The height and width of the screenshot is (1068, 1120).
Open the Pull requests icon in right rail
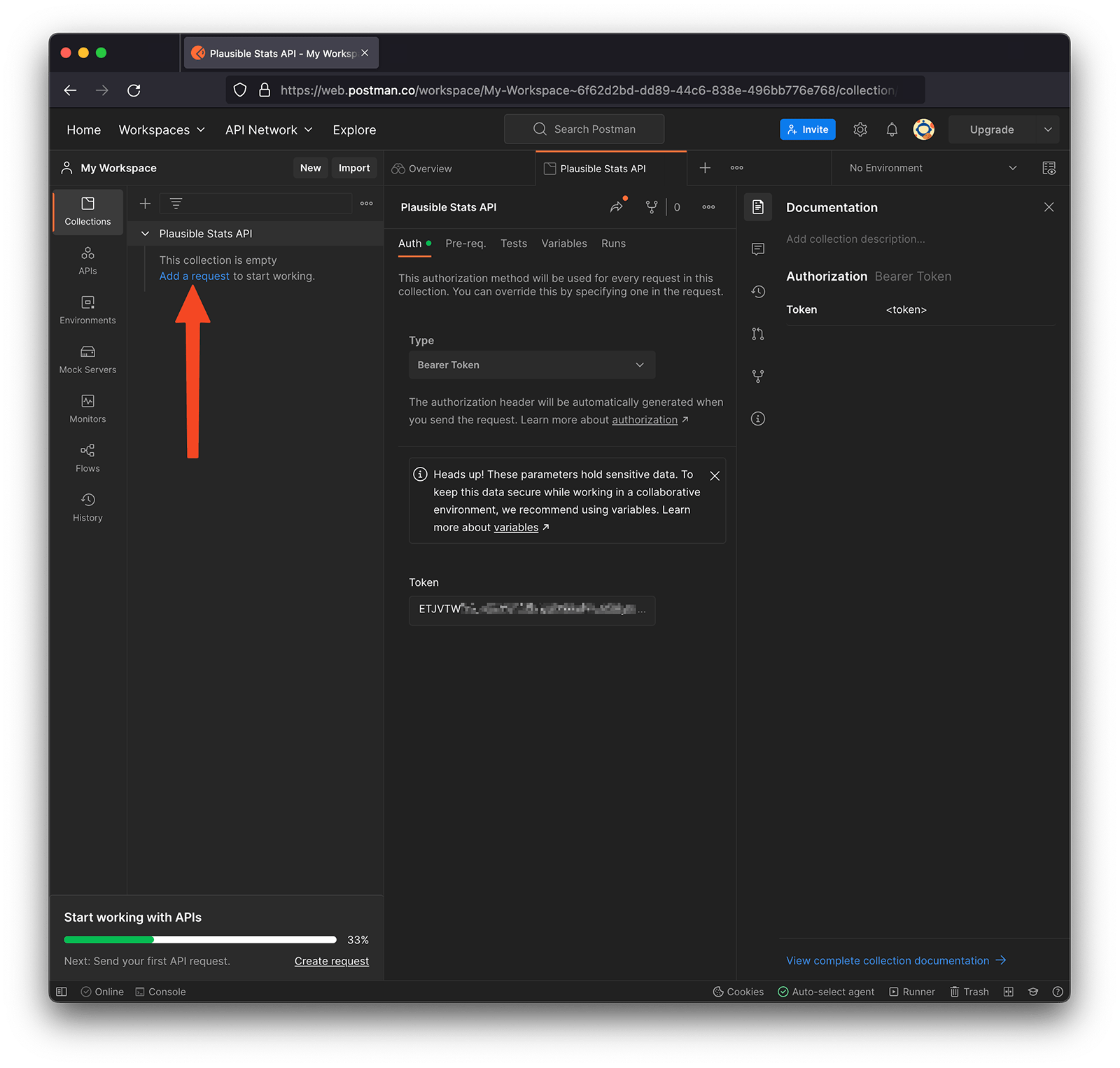coord(757,334)
